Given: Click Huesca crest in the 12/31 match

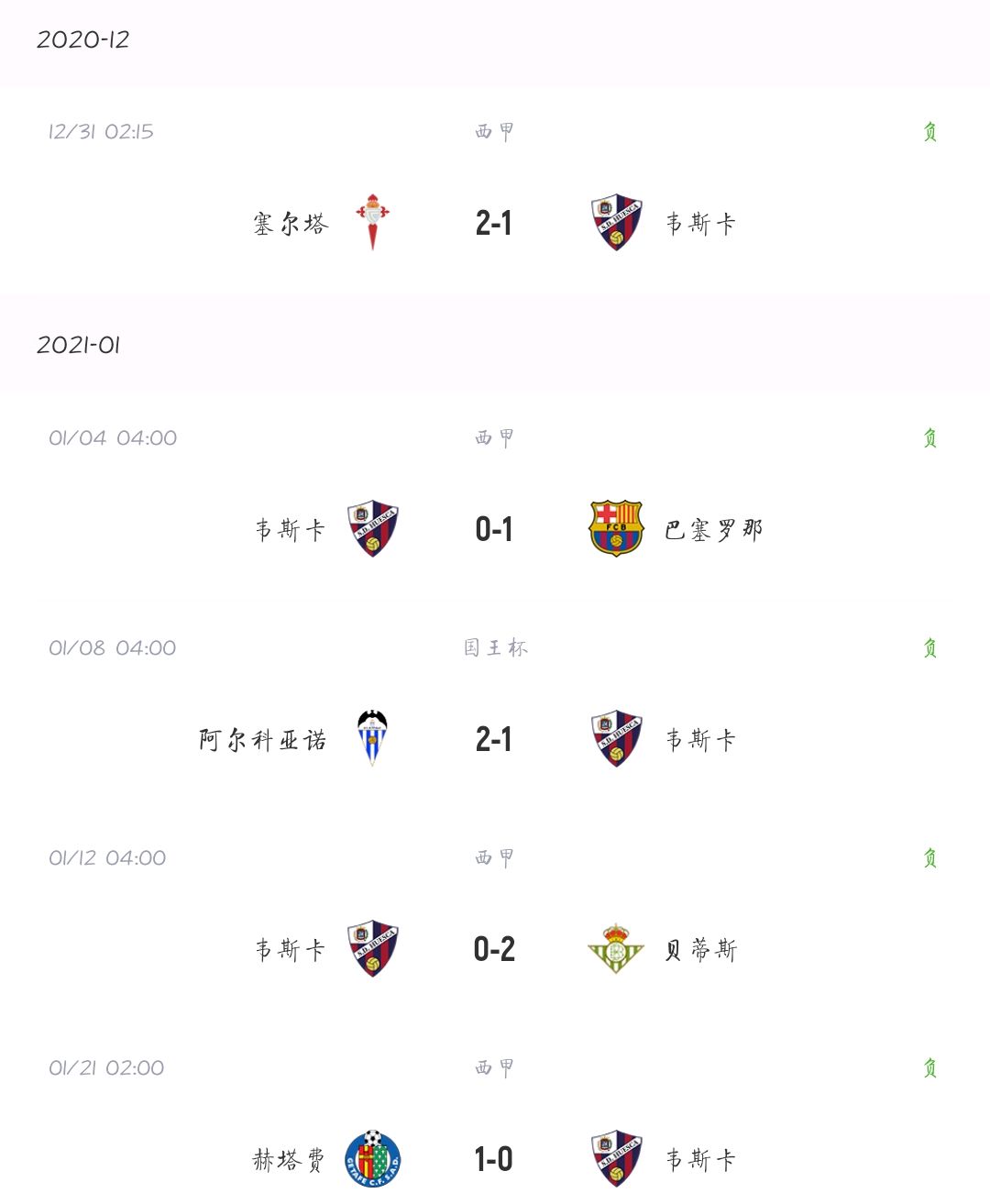Looking at the screenshot, I should tap(616, 222).
